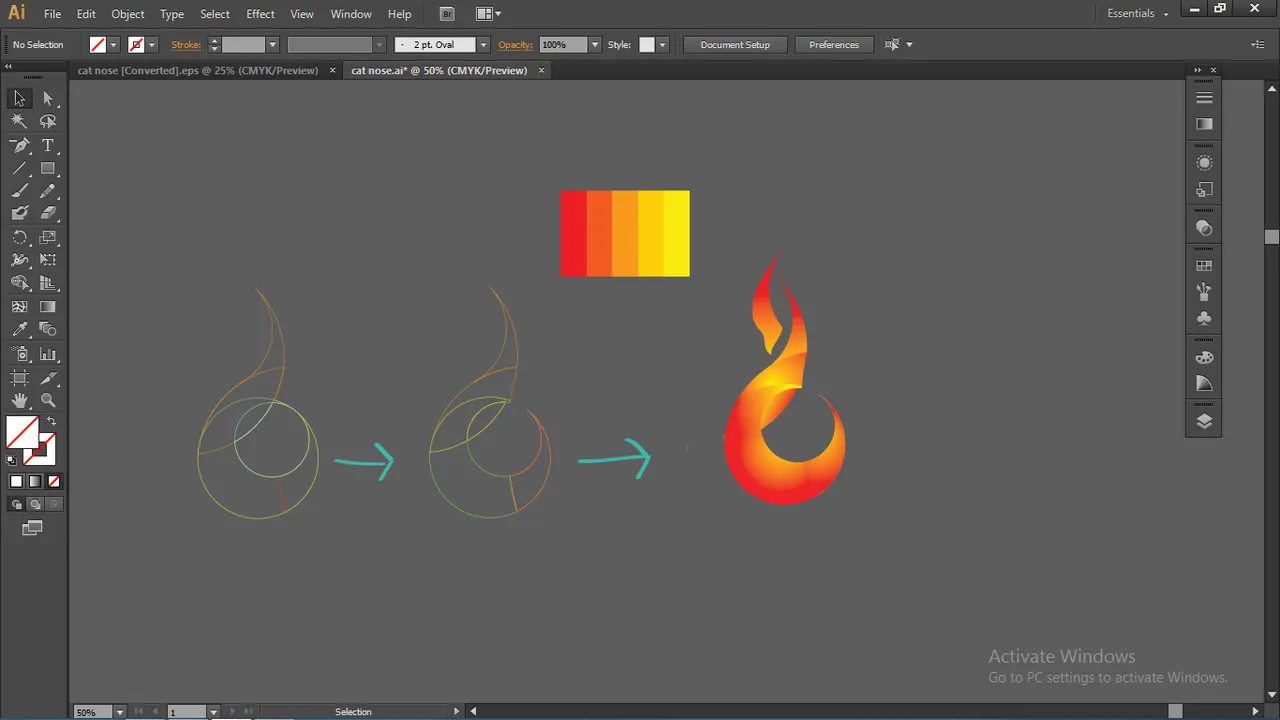Select the Pencil tool
The image size is (1280, 720).
(x=48, y=191)
